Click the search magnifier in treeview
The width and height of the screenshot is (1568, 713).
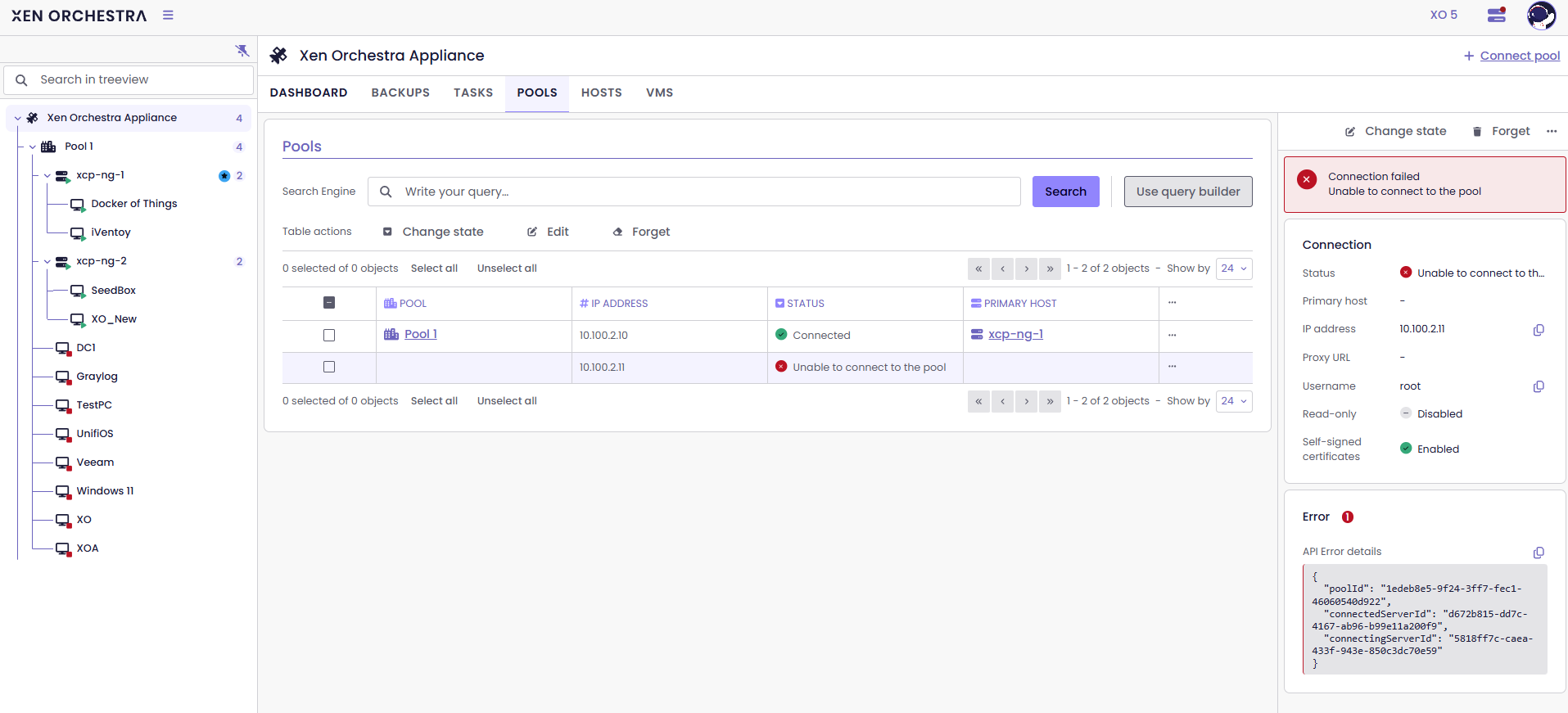[x=21, y=80]
